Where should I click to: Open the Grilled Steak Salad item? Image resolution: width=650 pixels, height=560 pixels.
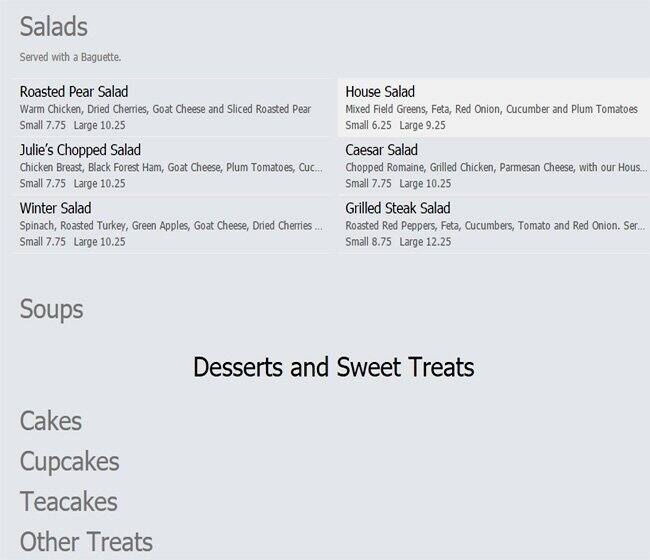(x=398, y=208)
